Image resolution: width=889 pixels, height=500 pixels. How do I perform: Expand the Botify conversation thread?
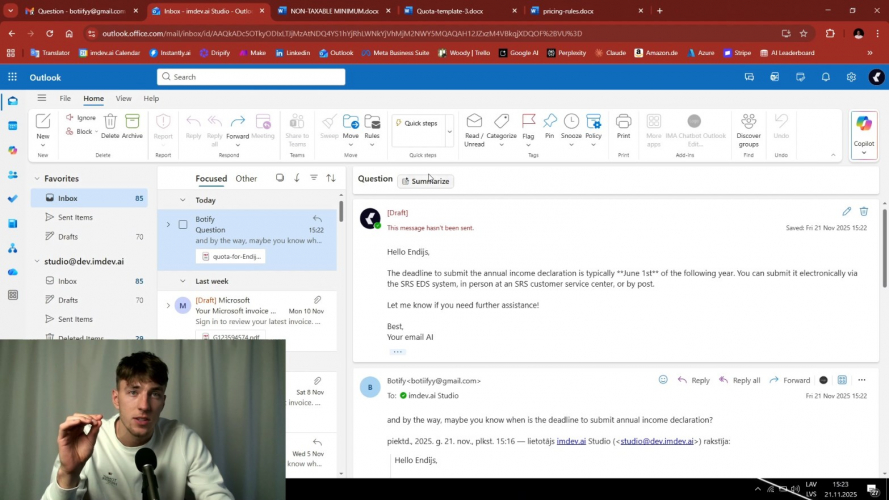click(x=168, y=224)
